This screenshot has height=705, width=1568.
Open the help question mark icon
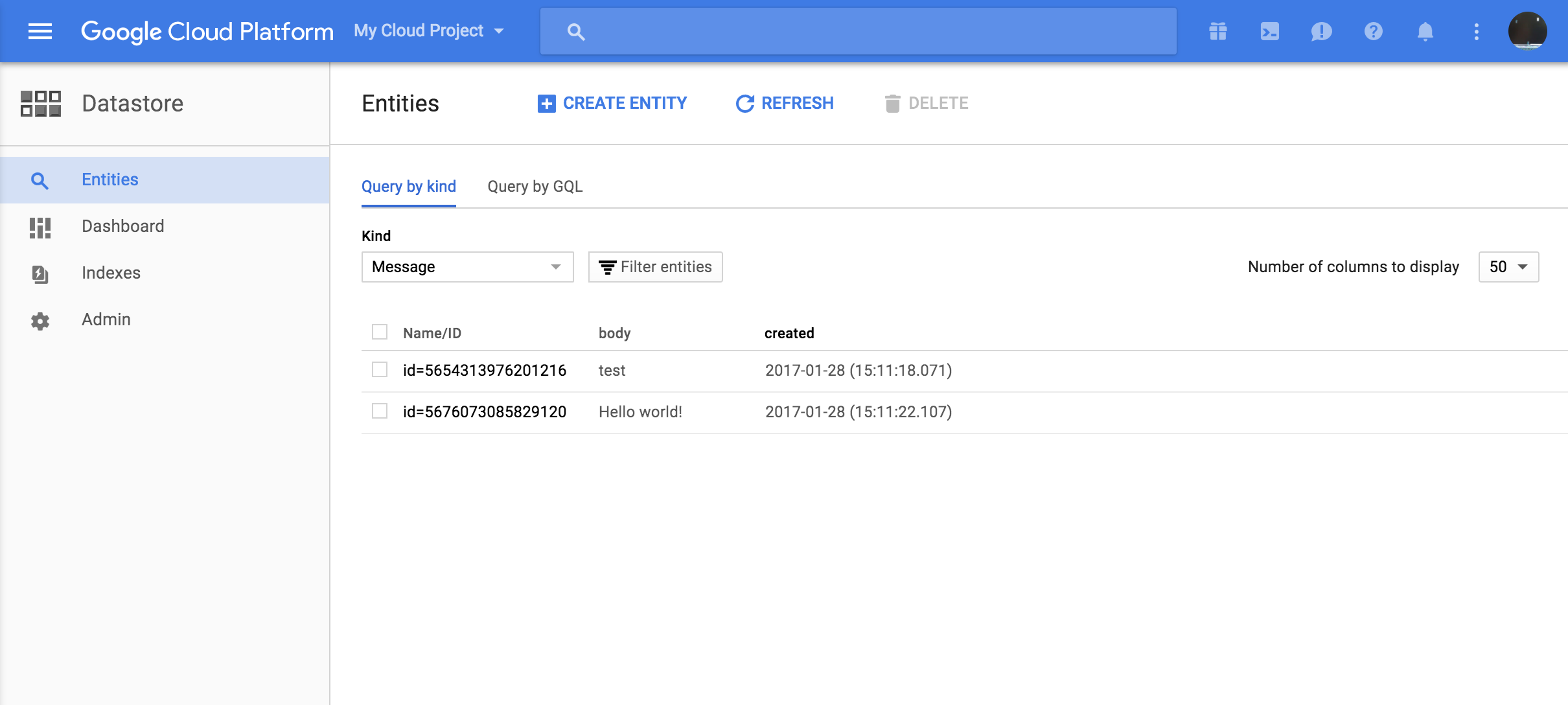(x=1373, y=31)
